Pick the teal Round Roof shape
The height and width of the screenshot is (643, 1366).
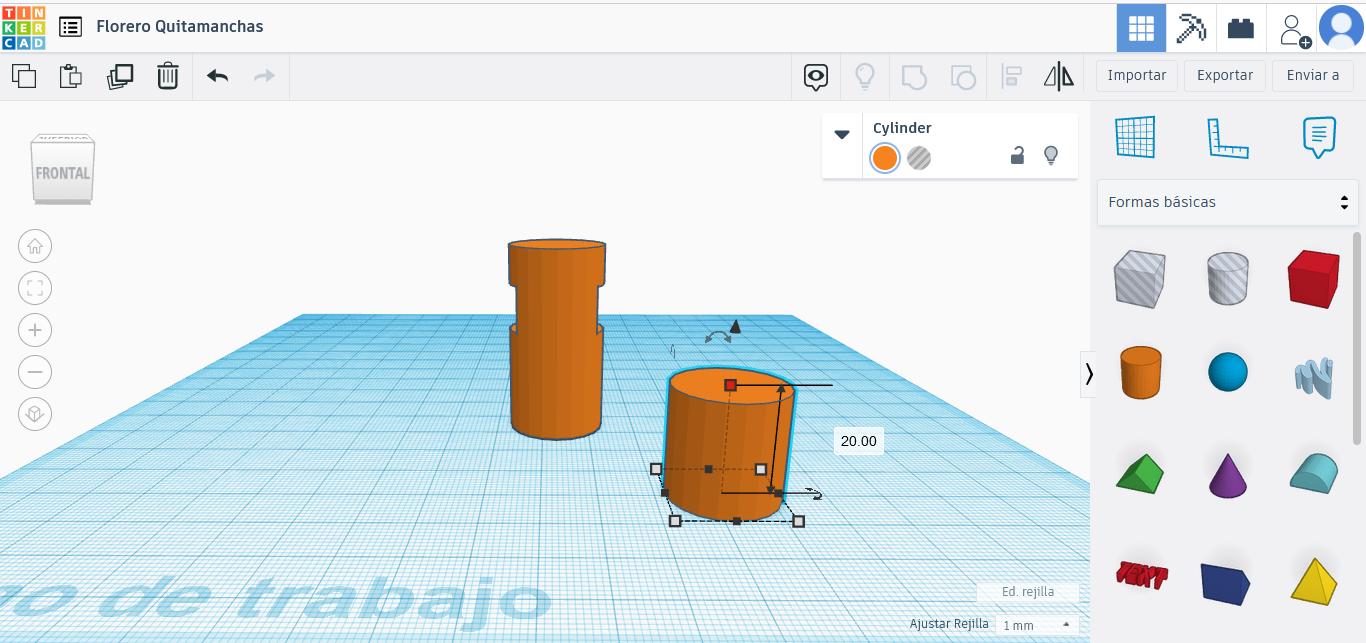(1314, 472)
